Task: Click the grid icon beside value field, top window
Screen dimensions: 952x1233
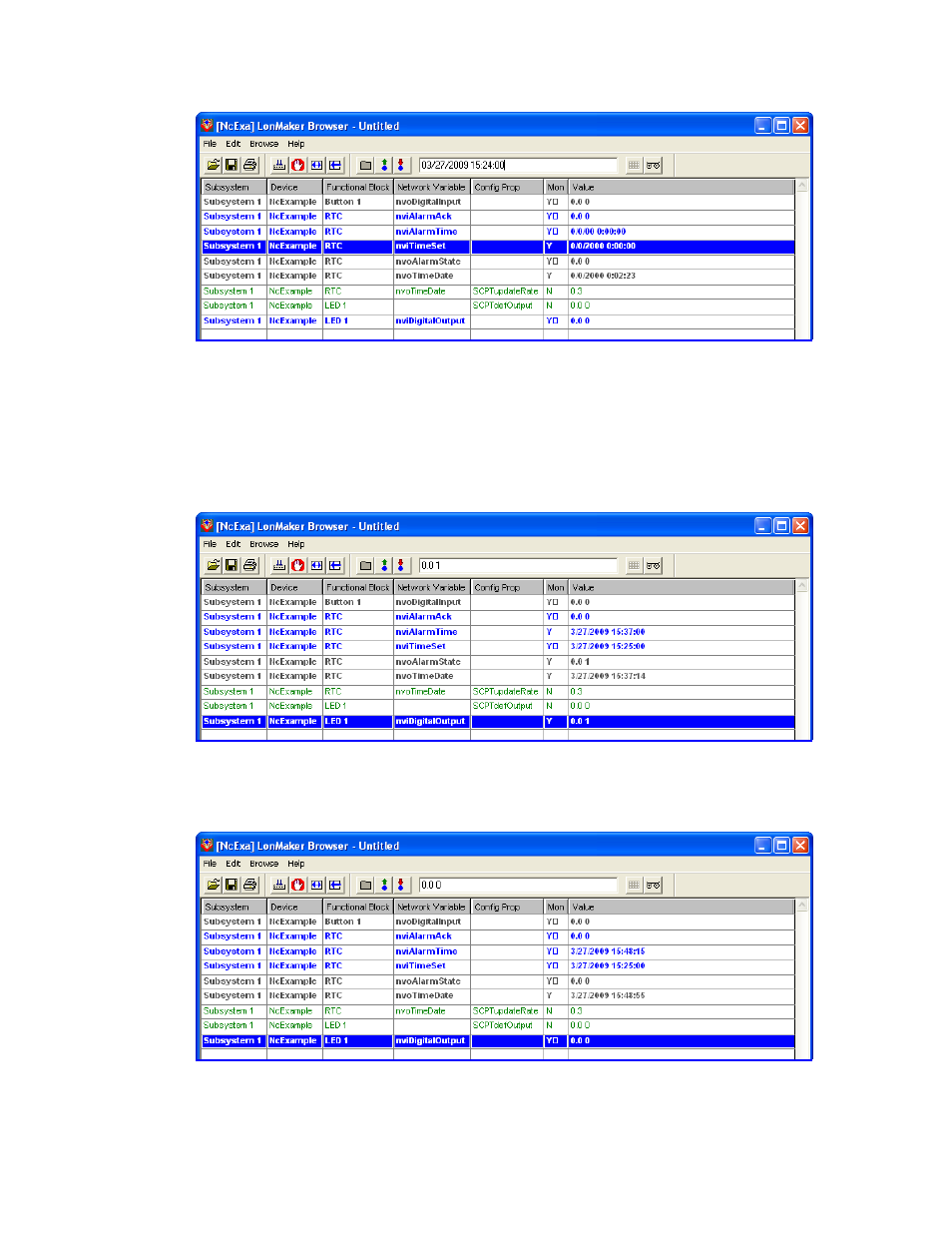Action: point(634,165)
